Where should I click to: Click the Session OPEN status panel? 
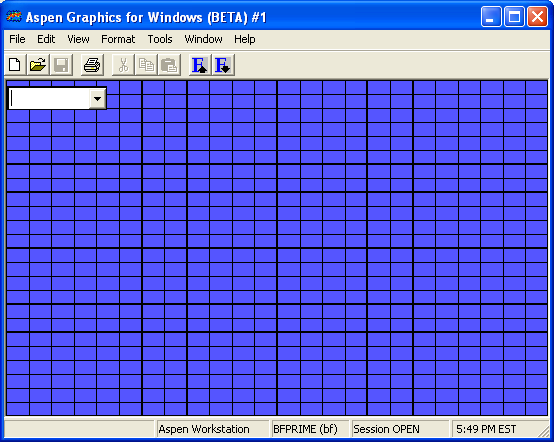coord(399,429)
